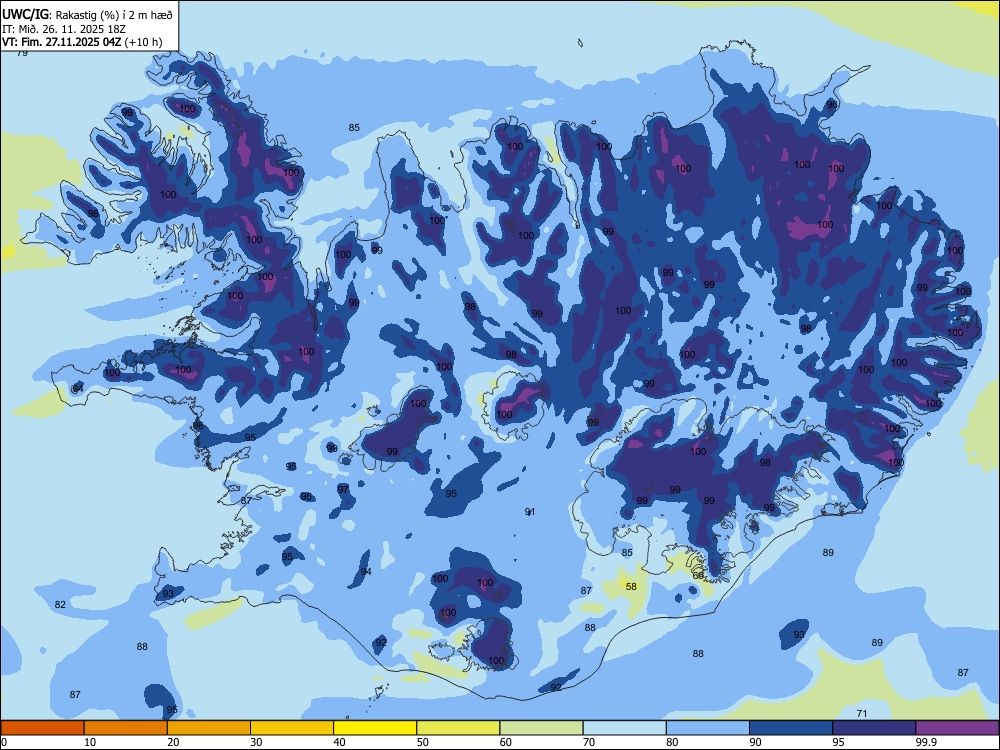
Task: Select the legend tick label '70'
Action: [x=589, y=742]
